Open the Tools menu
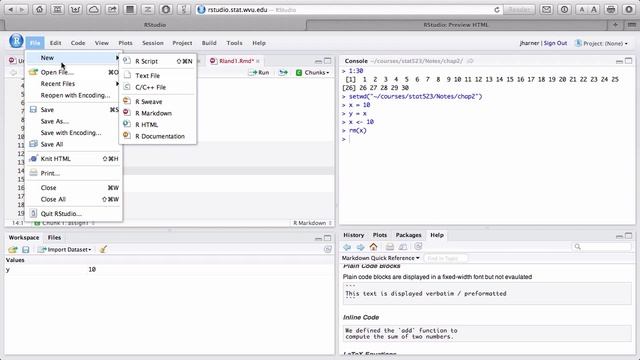Viewport: 640px width, 360px height. tap(234, 43)
